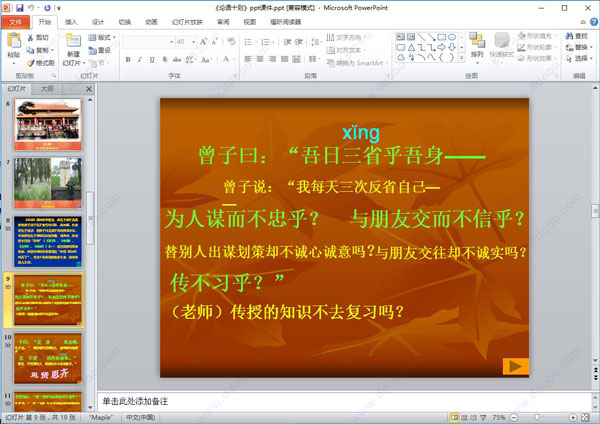This screenshot has height=424, width=600.
Task: Center text in paragraph group
Action: (260, 59)
